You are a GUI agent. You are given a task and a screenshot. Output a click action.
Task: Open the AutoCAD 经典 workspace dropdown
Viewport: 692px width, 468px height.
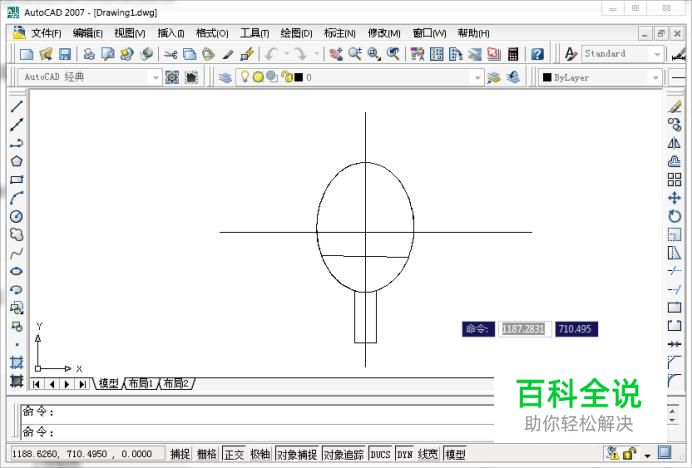click(156, 78)
